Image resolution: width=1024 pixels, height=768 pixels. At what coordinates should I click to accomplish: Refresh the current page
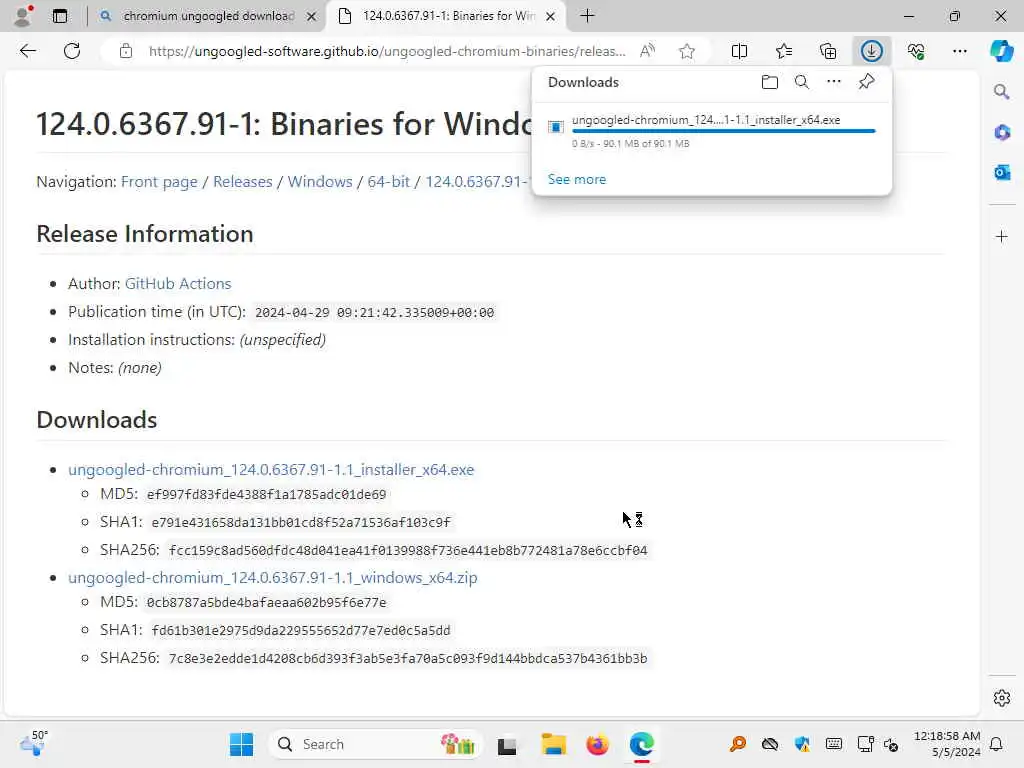click(72, 51)
